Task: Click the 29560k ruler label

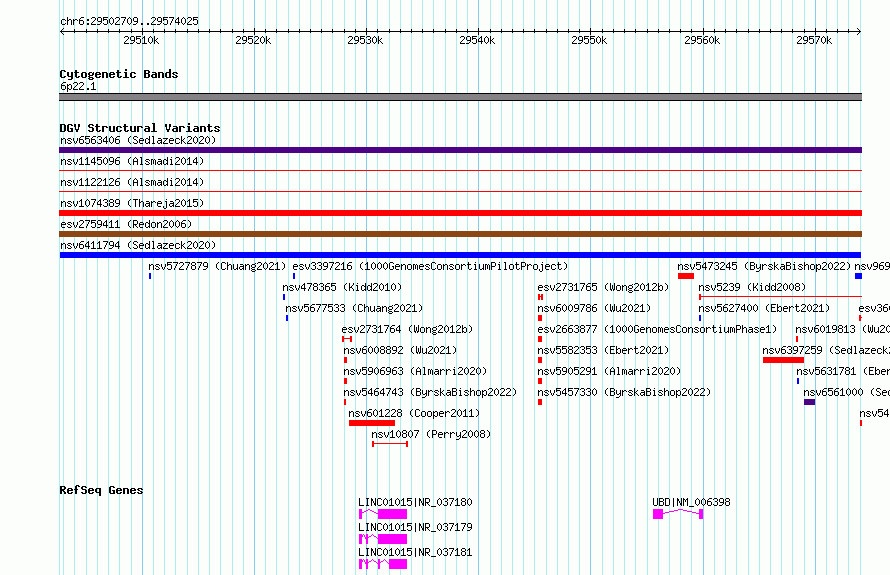Action: [x=702, y=40]
